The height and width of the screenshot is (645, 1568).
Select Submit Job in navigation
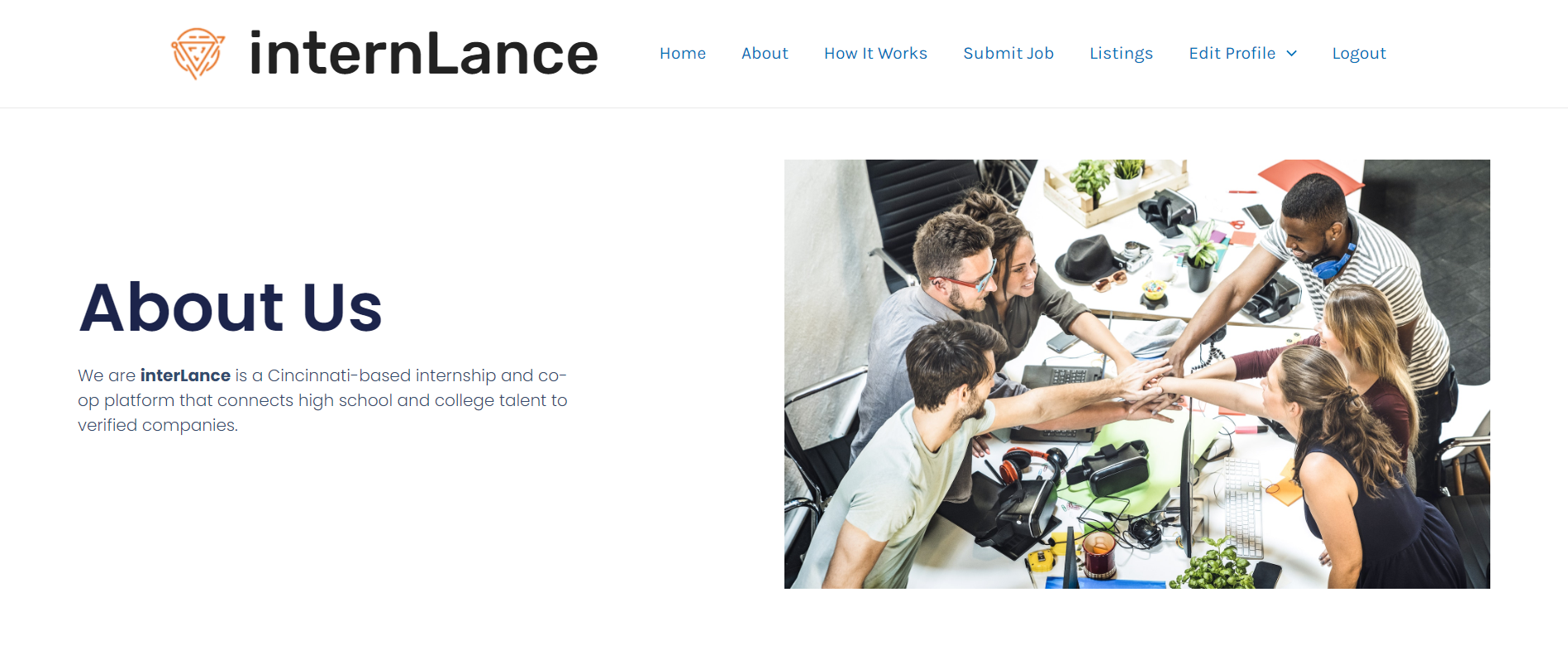point(1008,54)
